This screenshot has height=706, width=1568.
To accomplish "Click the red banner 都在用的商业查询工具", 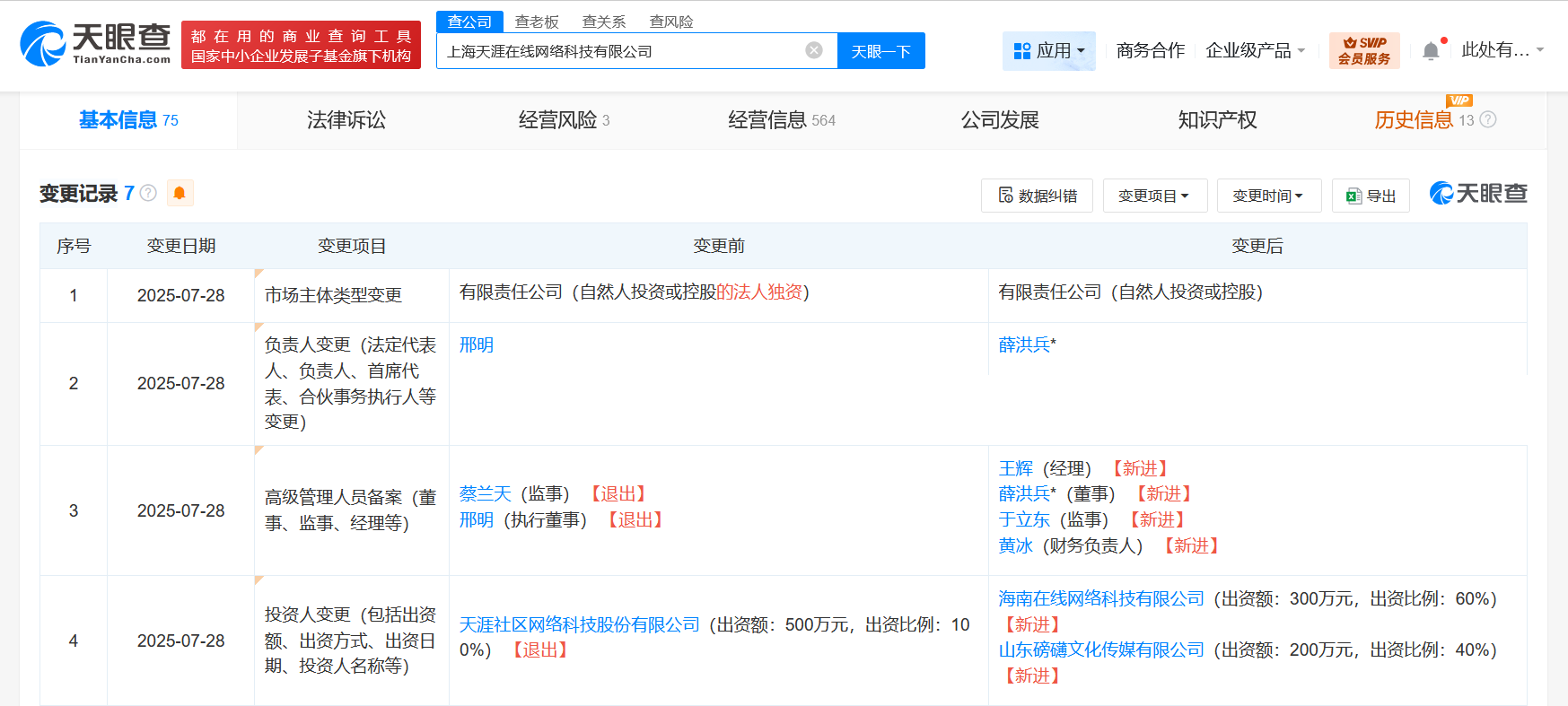I will click(301, 45).
